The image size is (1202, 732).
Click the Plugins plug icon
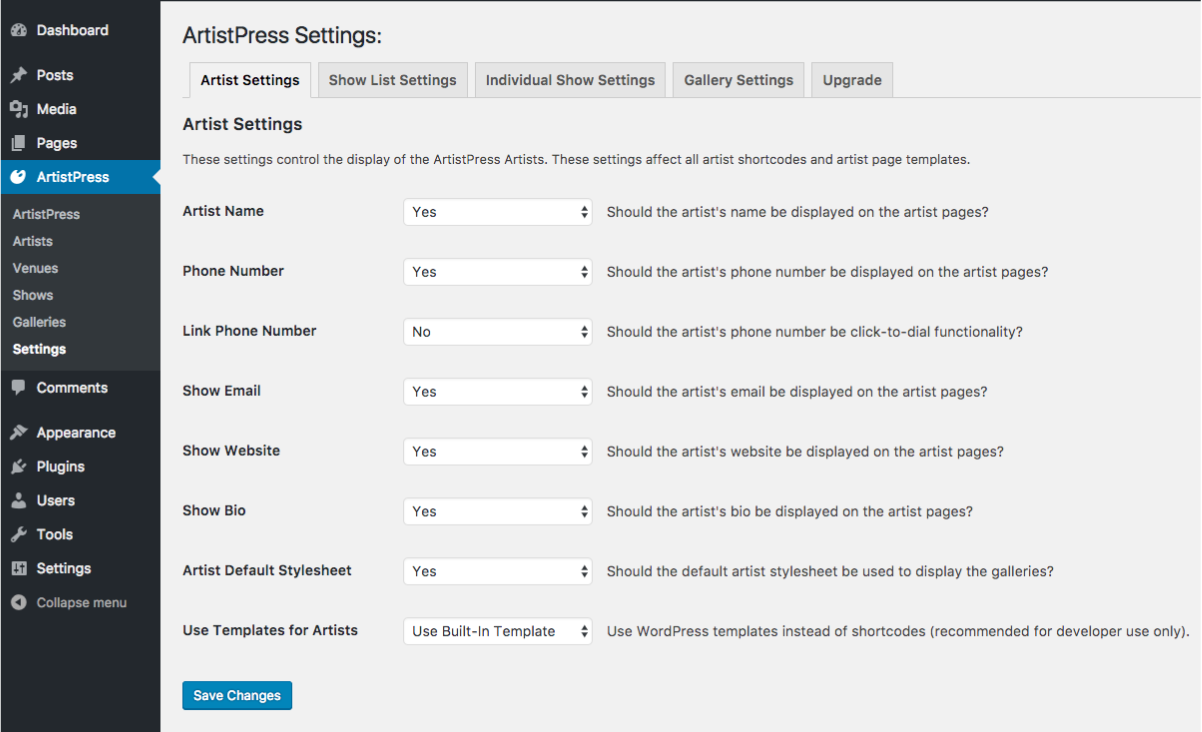[18, 467]
